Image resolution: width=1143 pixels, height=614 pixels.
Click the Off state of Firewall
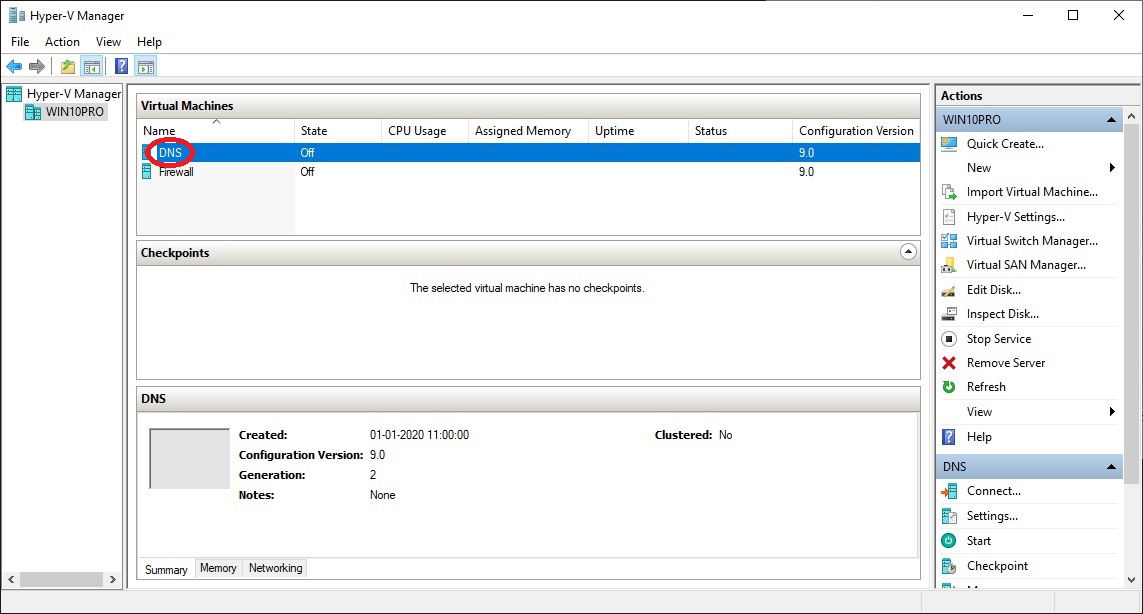click(308, 172)
